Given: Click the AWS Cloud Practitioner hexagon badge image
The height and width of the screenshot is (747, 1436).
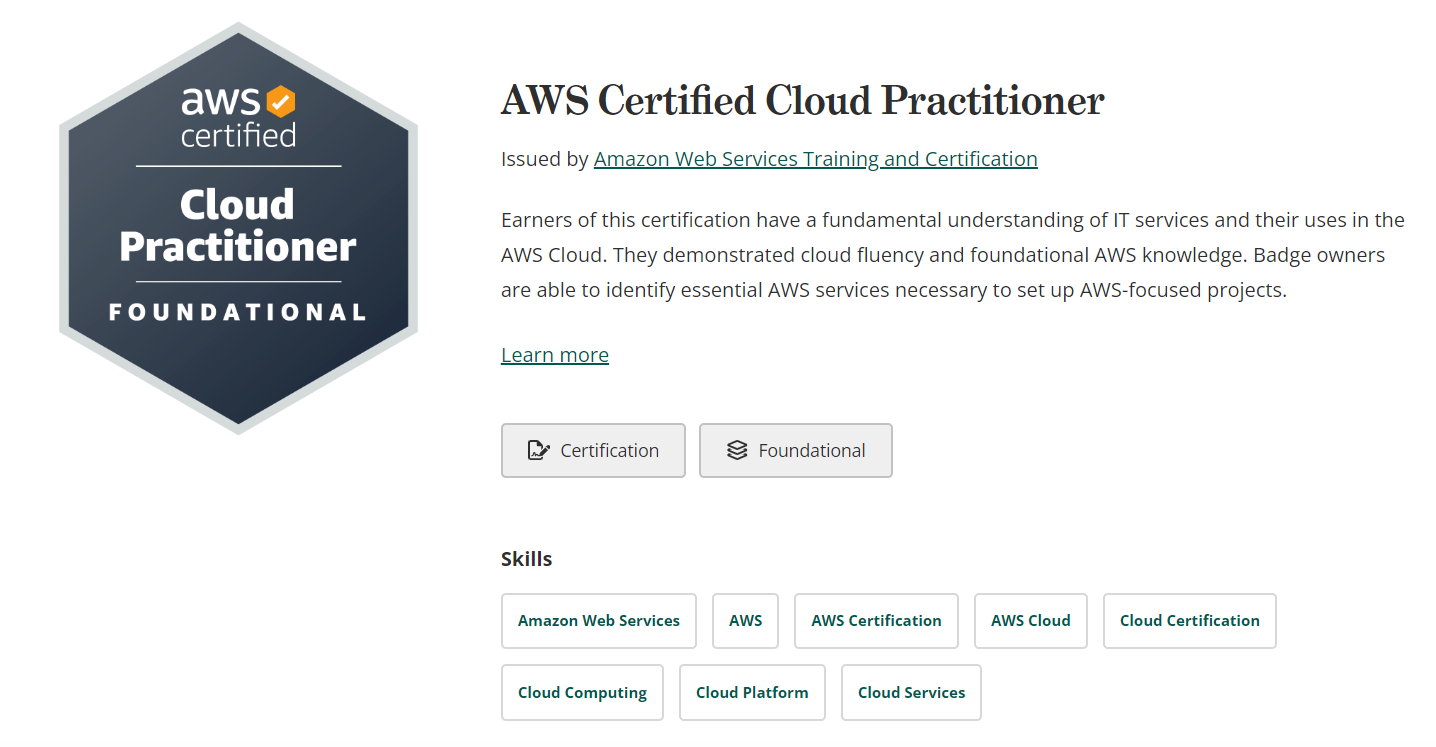Looking at the screenshot, I should point(238,228).
